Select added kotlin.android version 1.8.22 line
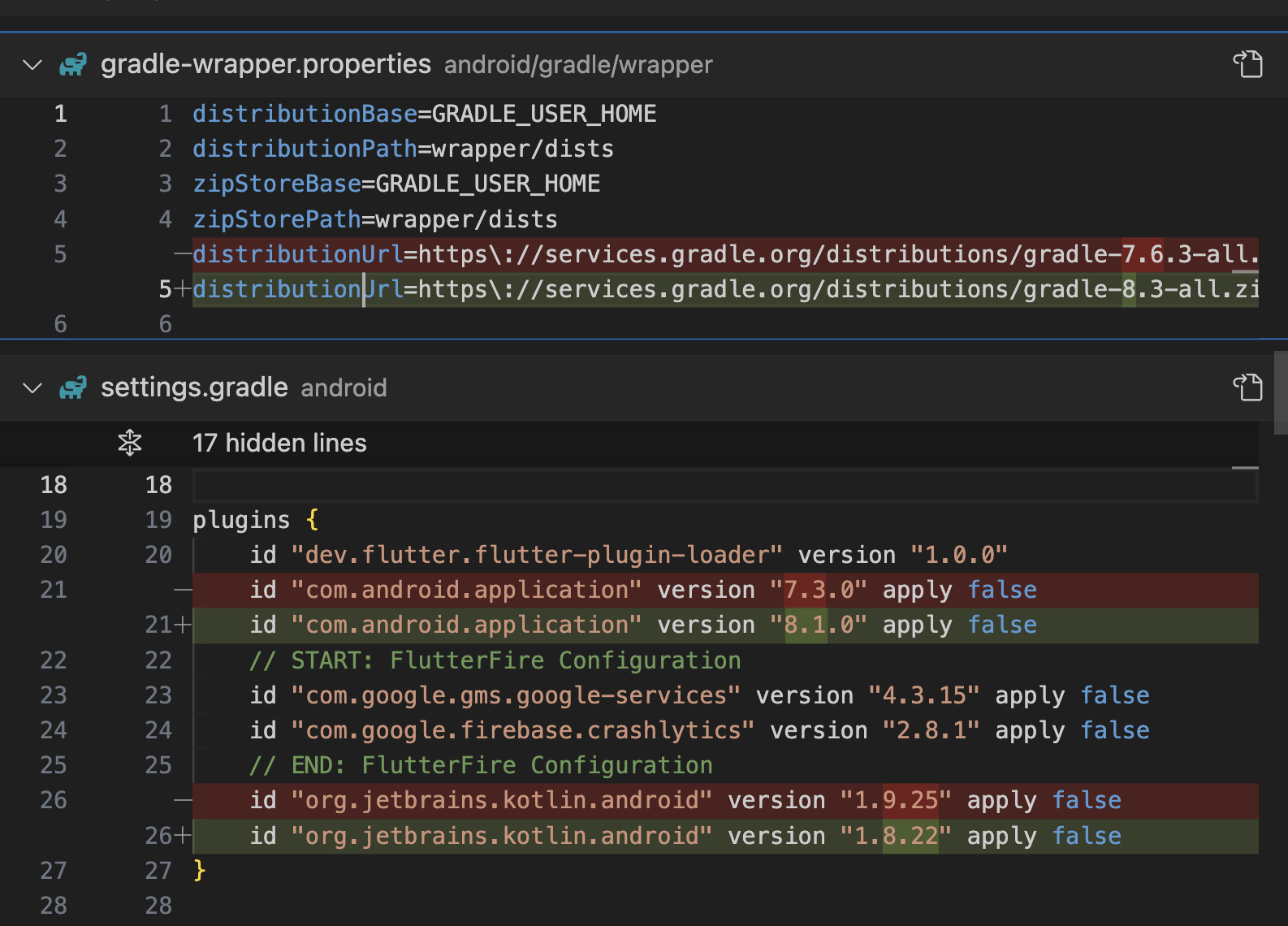The width and height of the screenshot is (1288, 926). pyautogui.click(x=725, y=836)
